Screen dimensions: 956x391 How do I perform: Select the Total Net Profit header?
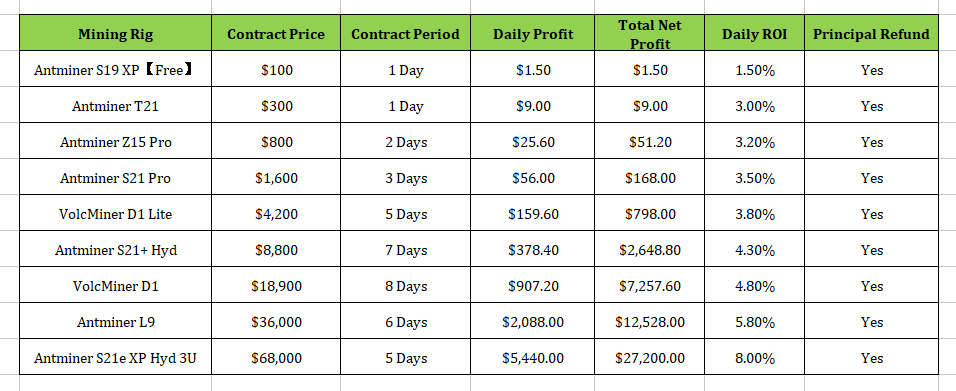click(x=649, y=33)
